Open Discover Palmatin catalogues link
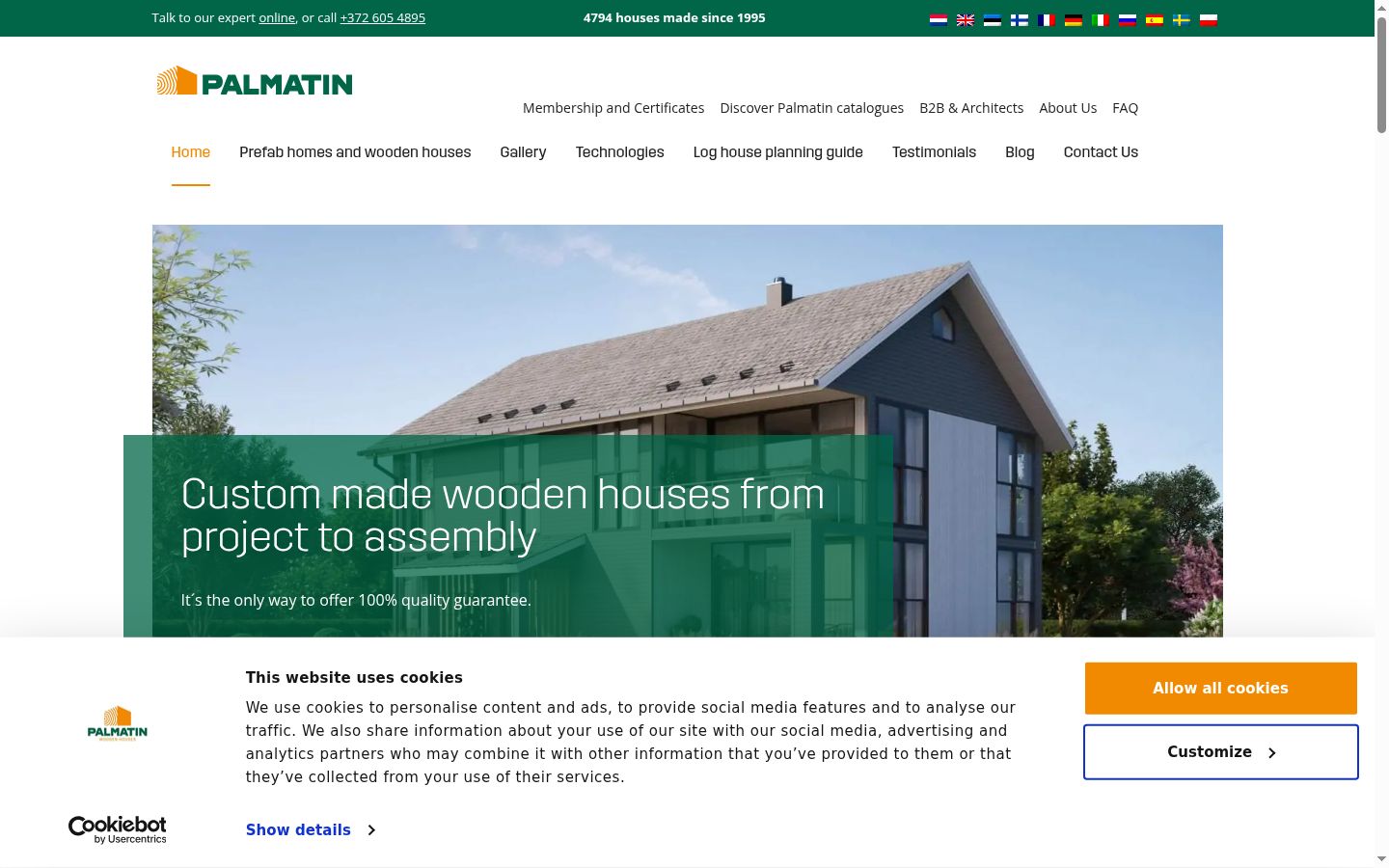Screen dimensions: 1389x868 (x=812, y=108)
